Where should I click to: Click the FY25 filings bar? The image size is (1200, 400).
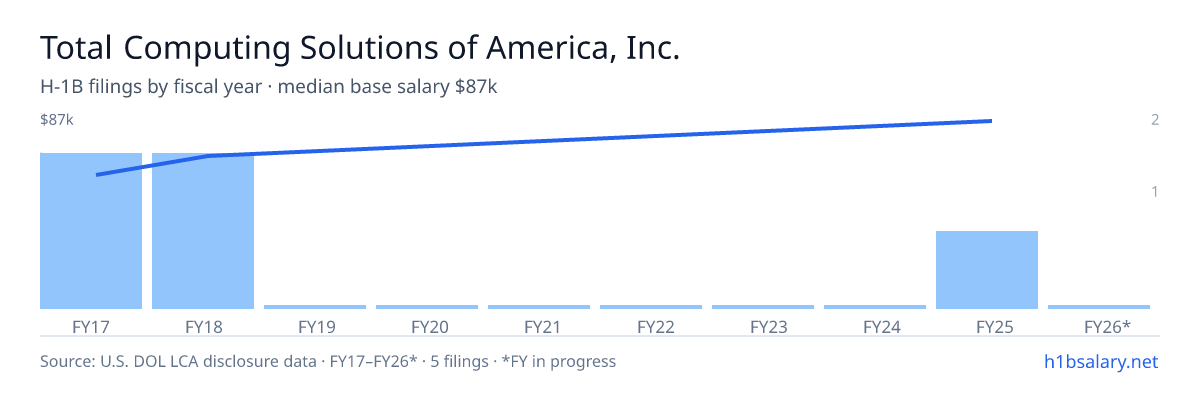point(987,270)
